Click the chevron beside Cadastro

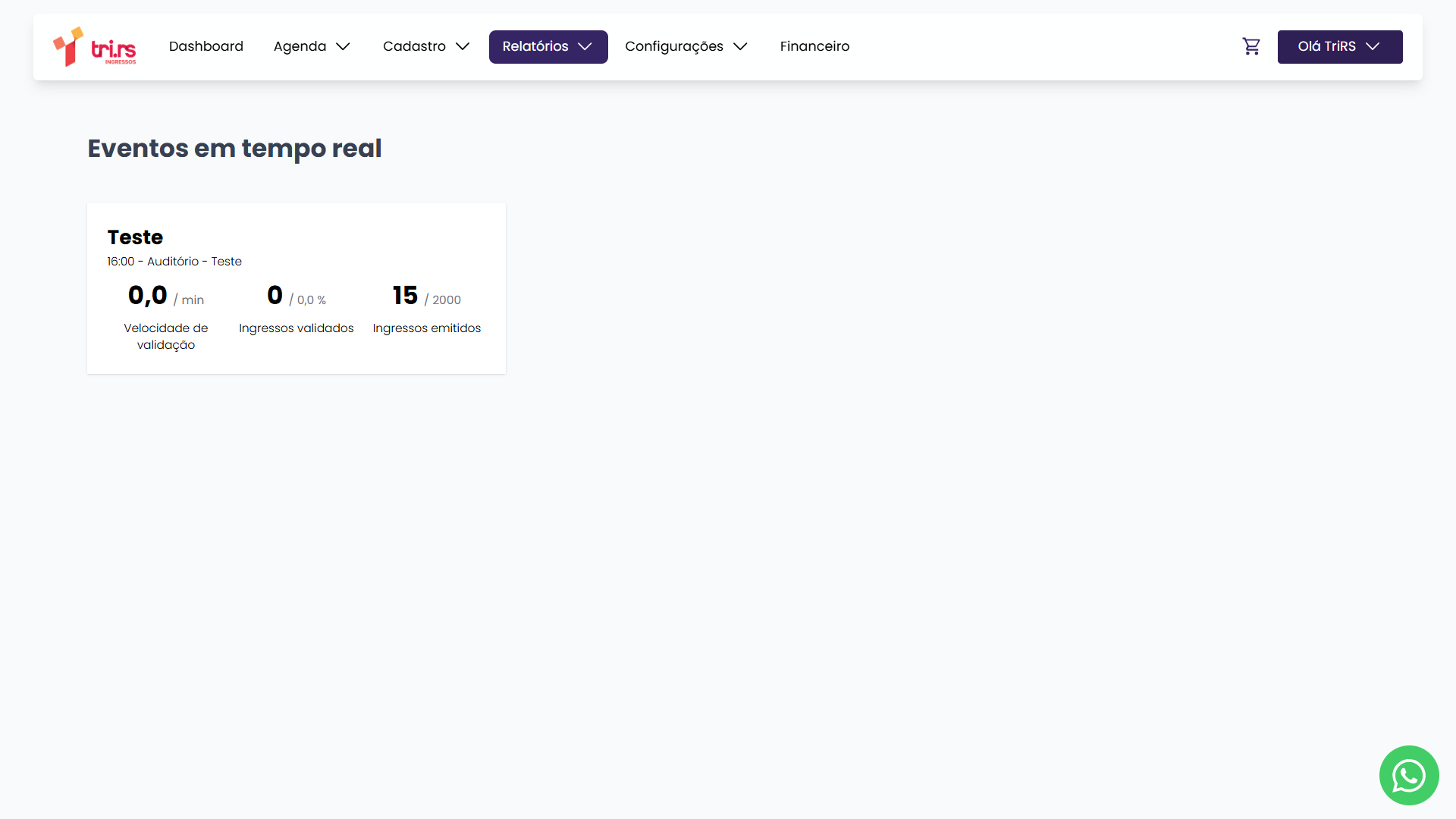(x=463, y=47)
